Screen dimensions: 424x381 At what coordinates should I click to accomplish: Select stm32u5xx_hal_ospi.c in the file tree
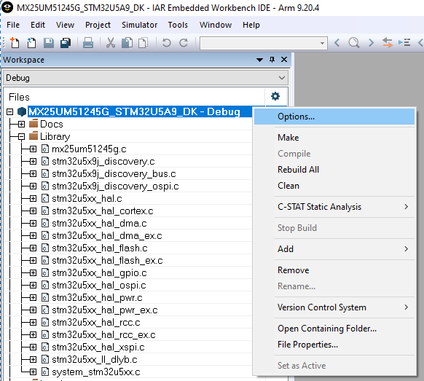pos(99,285)
